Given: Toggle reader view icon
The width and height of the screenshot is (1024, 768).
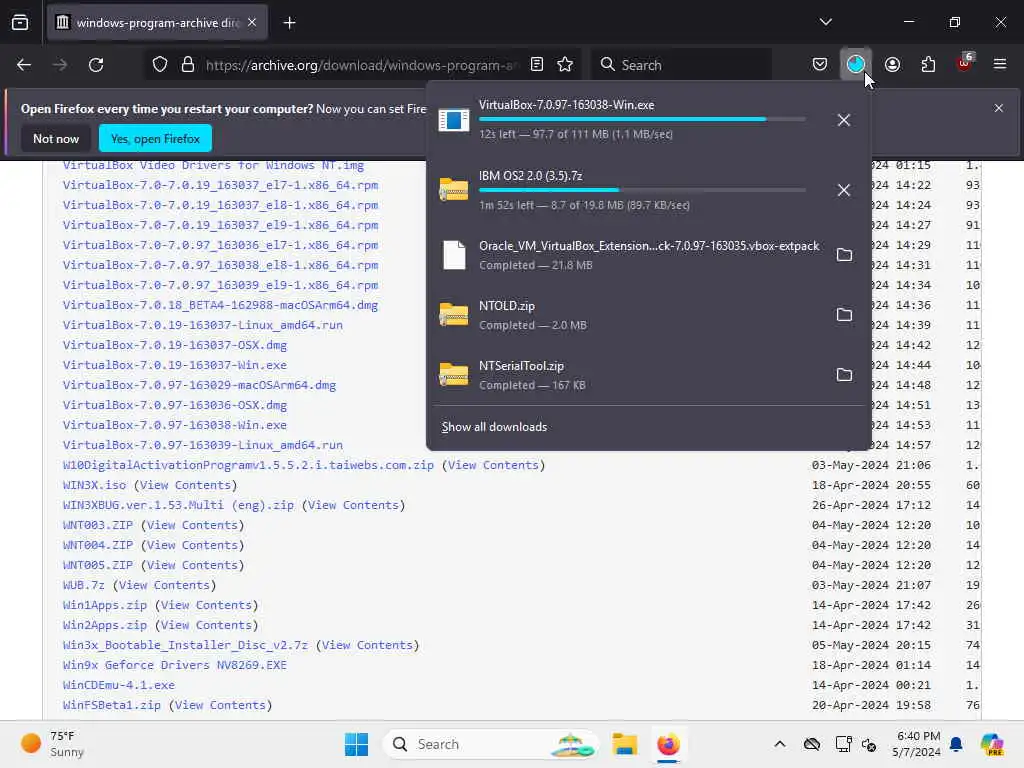Looking at the screenshot, I should (537, 65).
